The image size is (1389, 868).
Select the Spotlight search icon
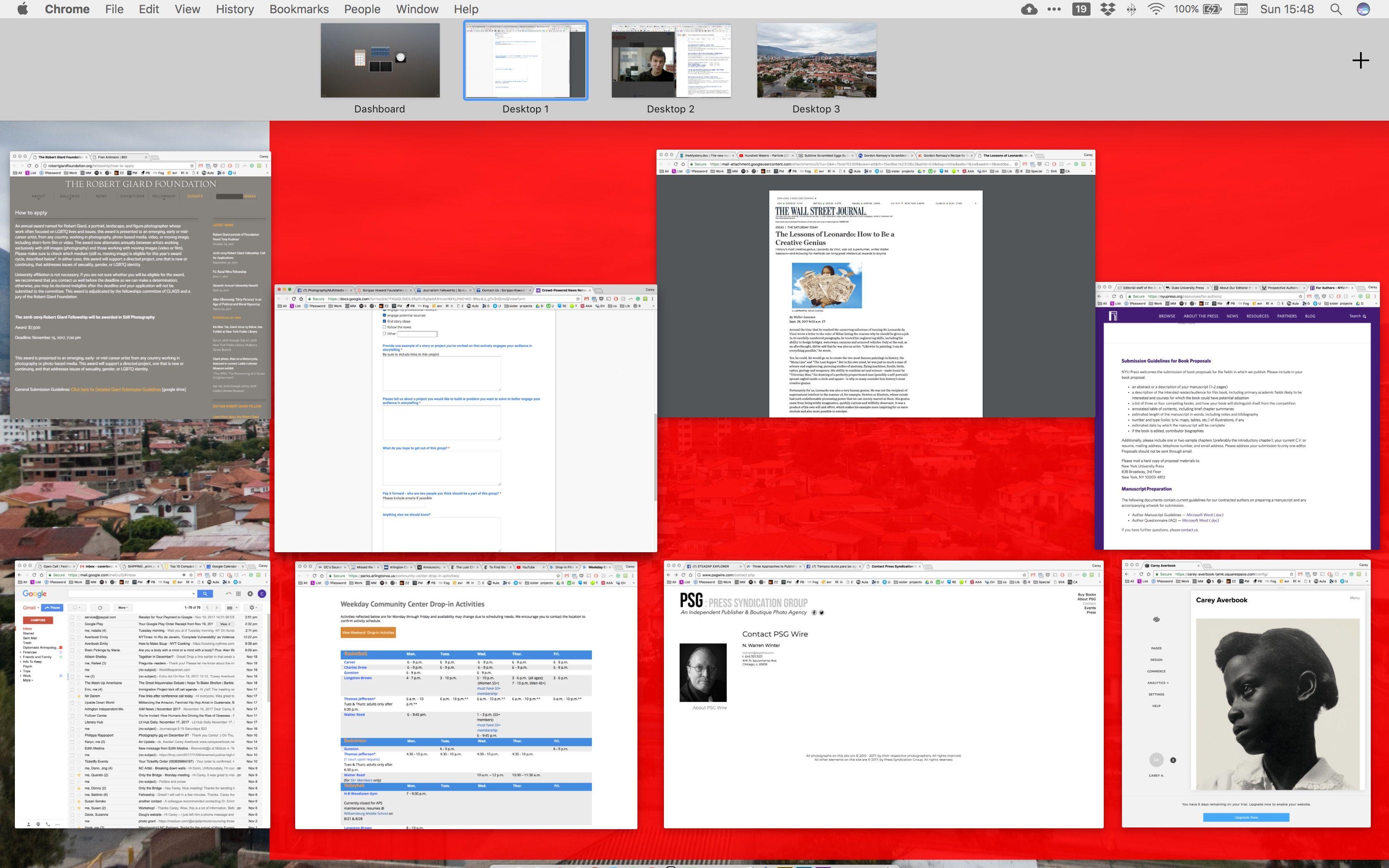1338,9
